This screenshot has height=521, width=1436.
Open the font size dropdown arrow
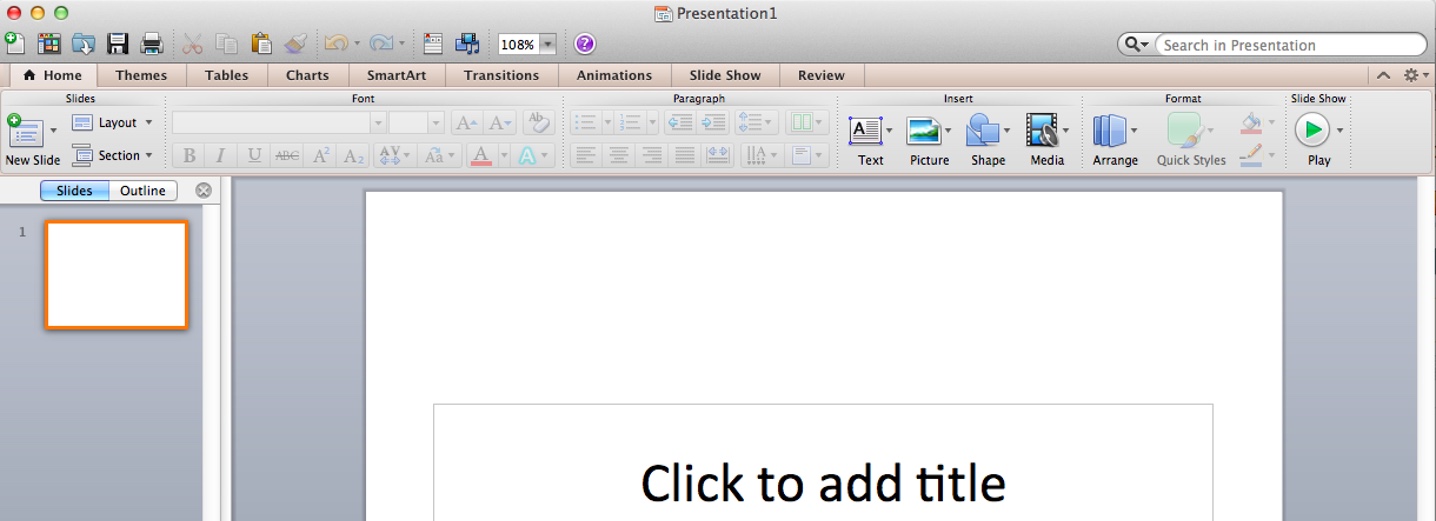[x=436, y=123]
